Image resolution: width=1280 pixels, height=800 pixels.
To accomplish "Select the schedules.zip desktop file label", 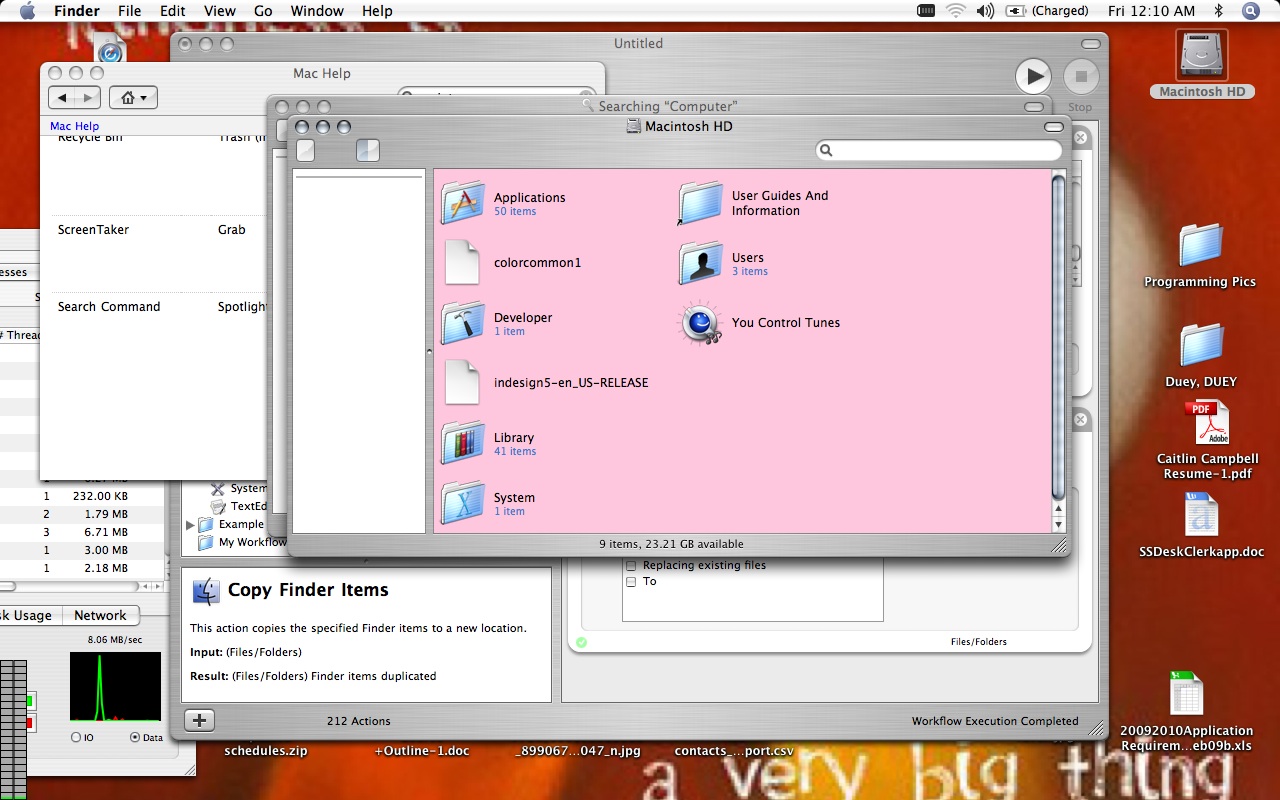I will 266,751.
